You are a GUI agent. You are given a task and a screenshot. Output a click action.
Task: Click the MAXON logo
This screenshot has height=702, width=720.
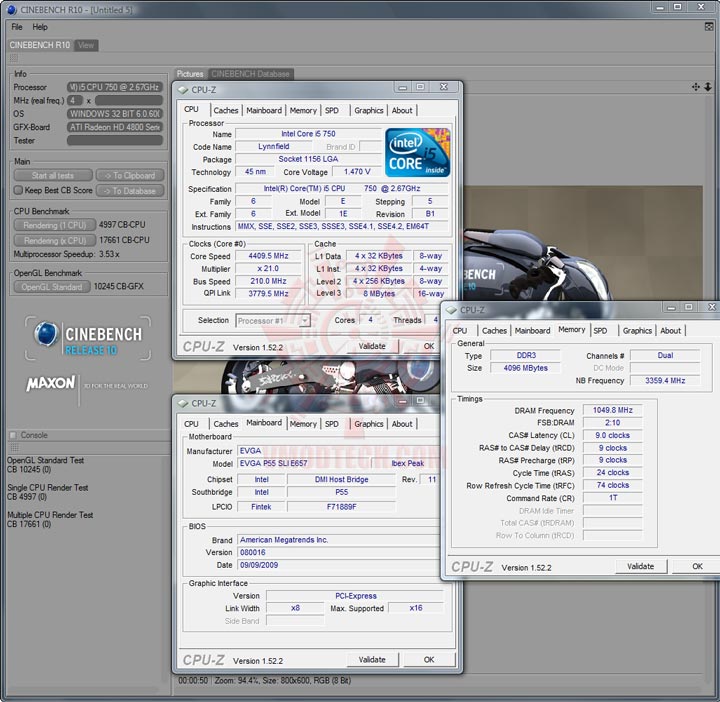click(51, 383)
